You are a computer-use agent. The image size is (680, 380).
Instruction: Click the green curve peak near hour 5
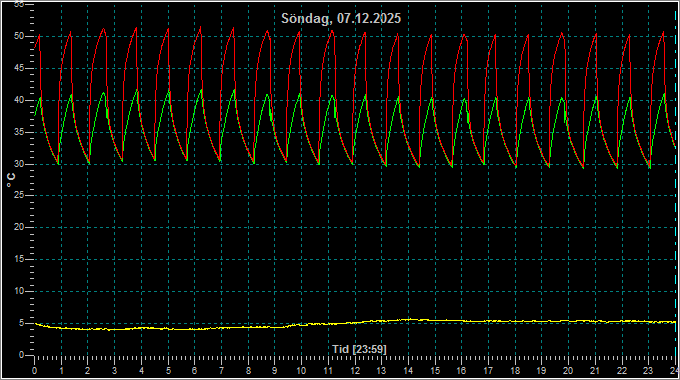coord(168,91)
